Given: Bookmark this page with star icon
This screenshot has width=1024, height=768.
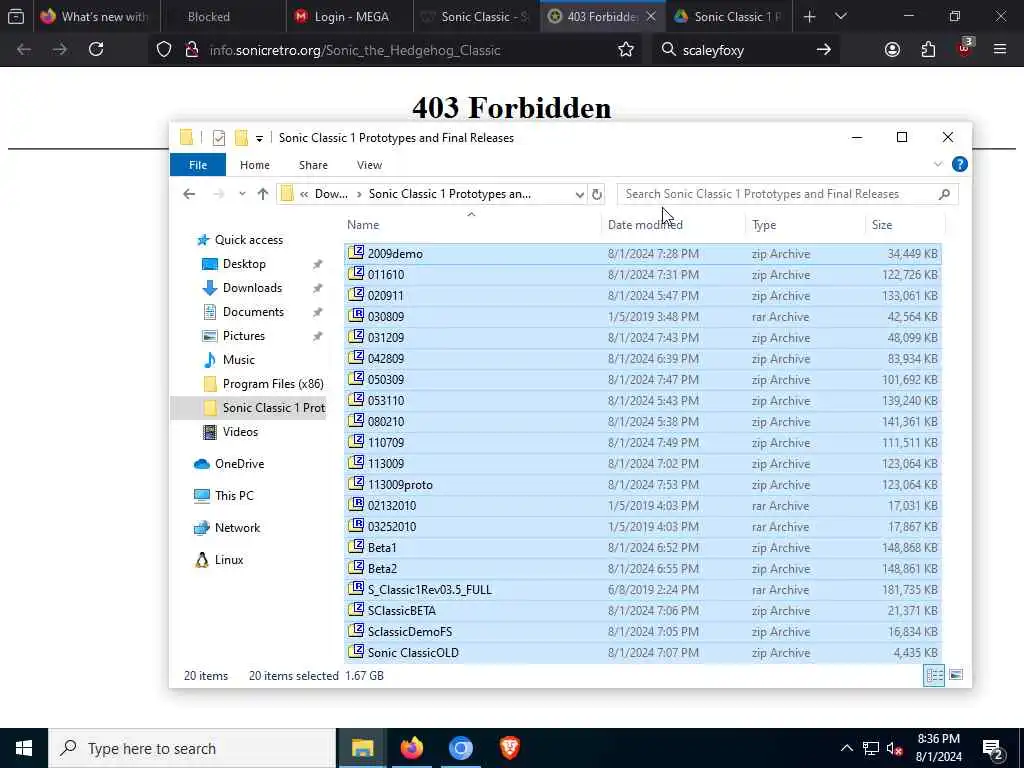Looking at the screenshot, I should pyautogui.click(x=626, y=50).
